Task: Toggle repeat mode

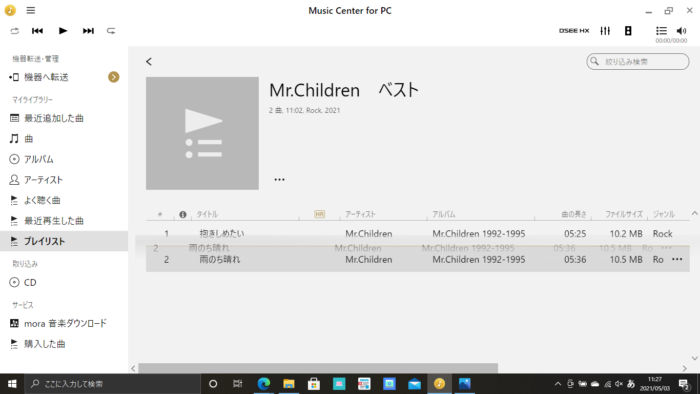Action: pos(111,31)
